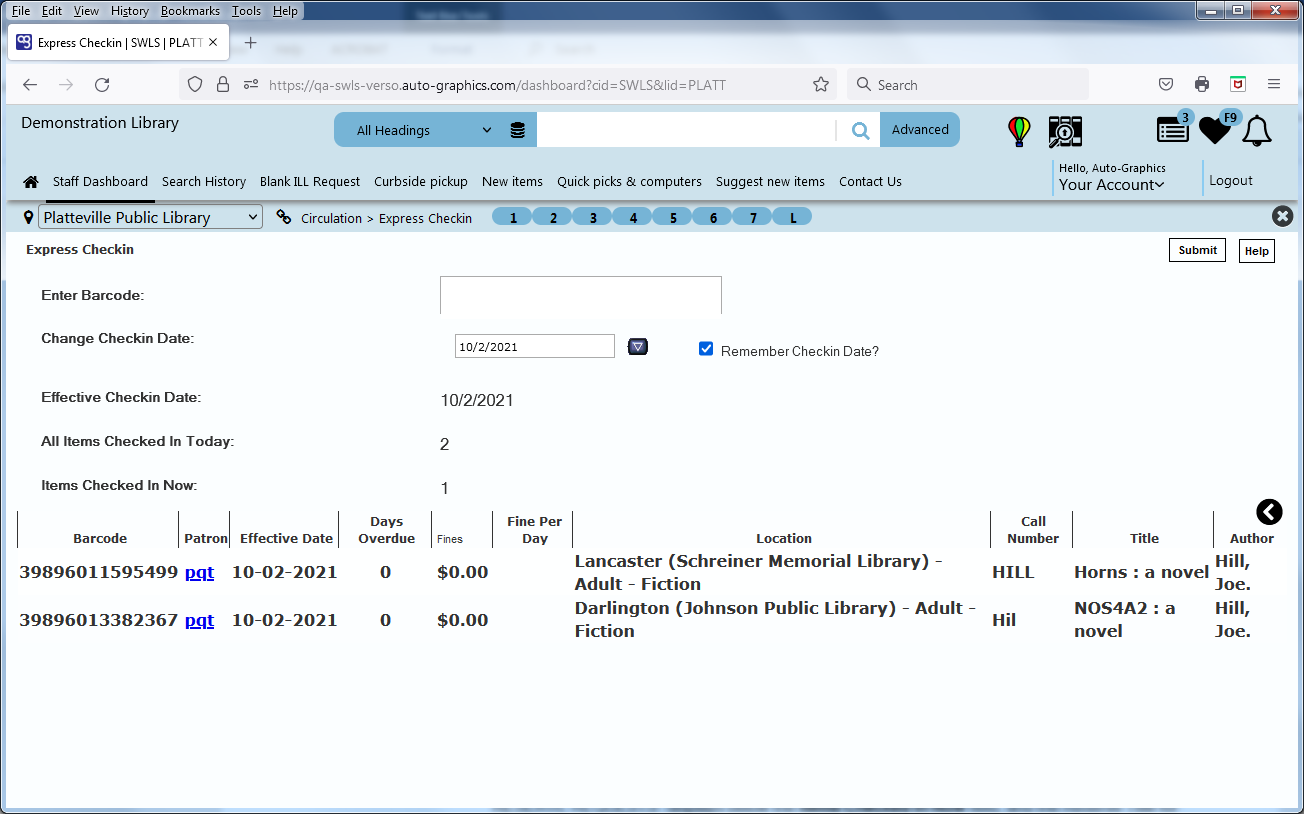
Task: Toggle Remember Checkin Date checkbox
Action: tap(706, 349)
